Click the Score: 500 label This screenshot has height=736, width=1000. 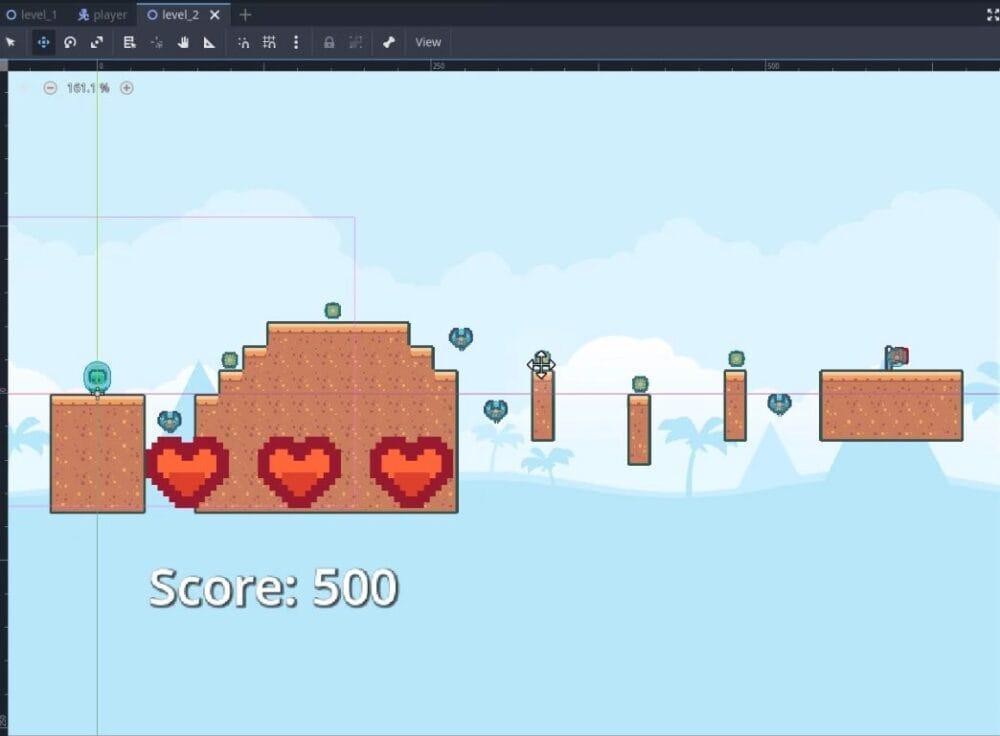(x=274, y=588)
